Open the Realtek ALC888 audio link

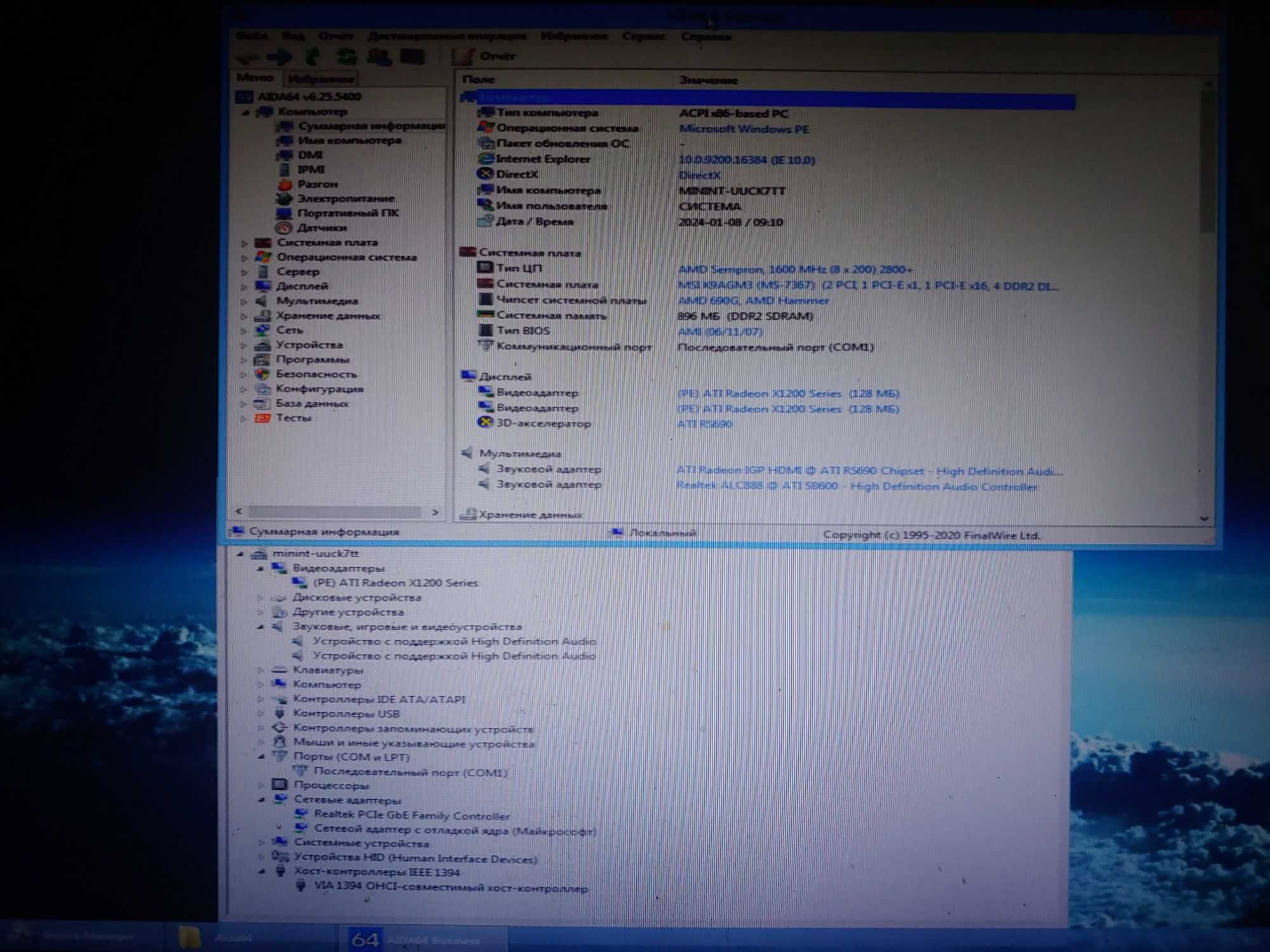[x=857, y=487]
